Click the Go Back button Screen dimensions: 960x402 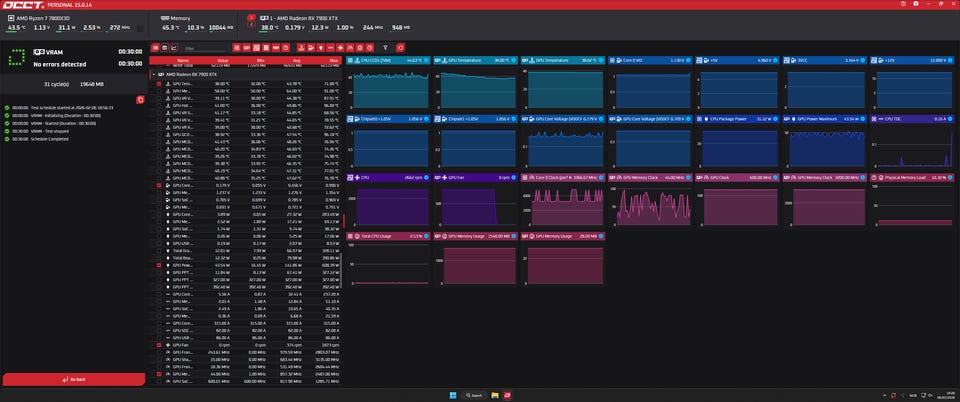tap(73, 380)
